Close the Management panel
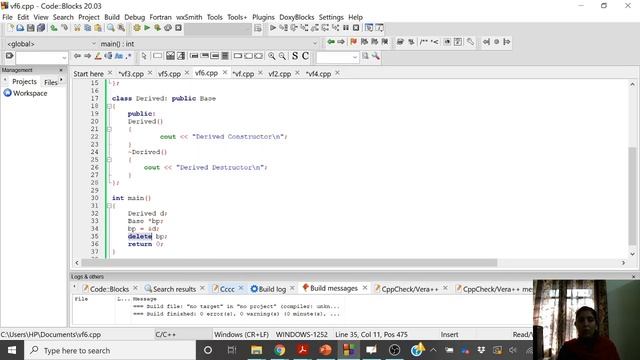The width and height of the screenshot is (640, 360). [61, 70]
